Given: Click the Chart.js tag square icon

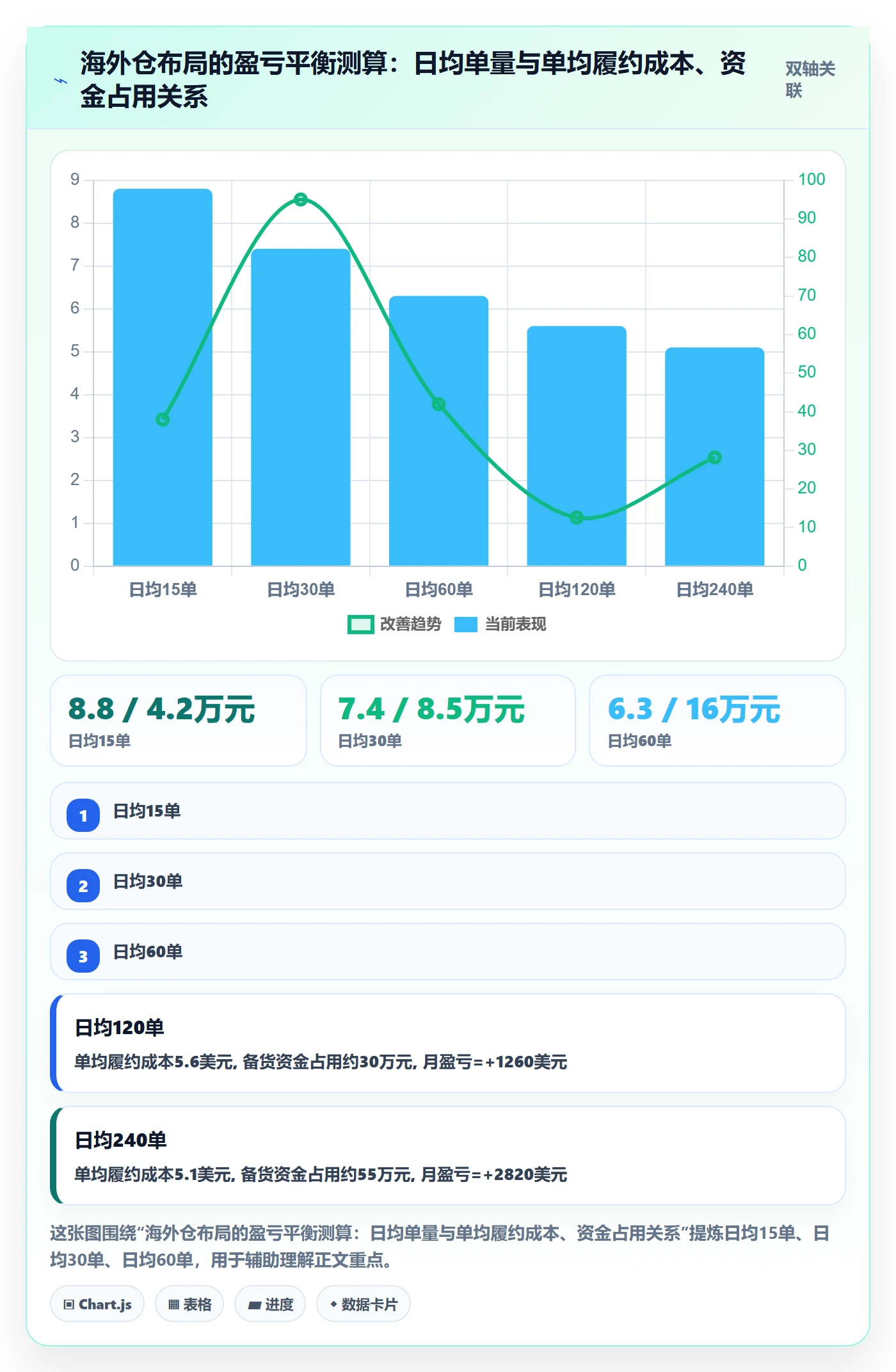Looking at the screenshot, I should 69,1304.
